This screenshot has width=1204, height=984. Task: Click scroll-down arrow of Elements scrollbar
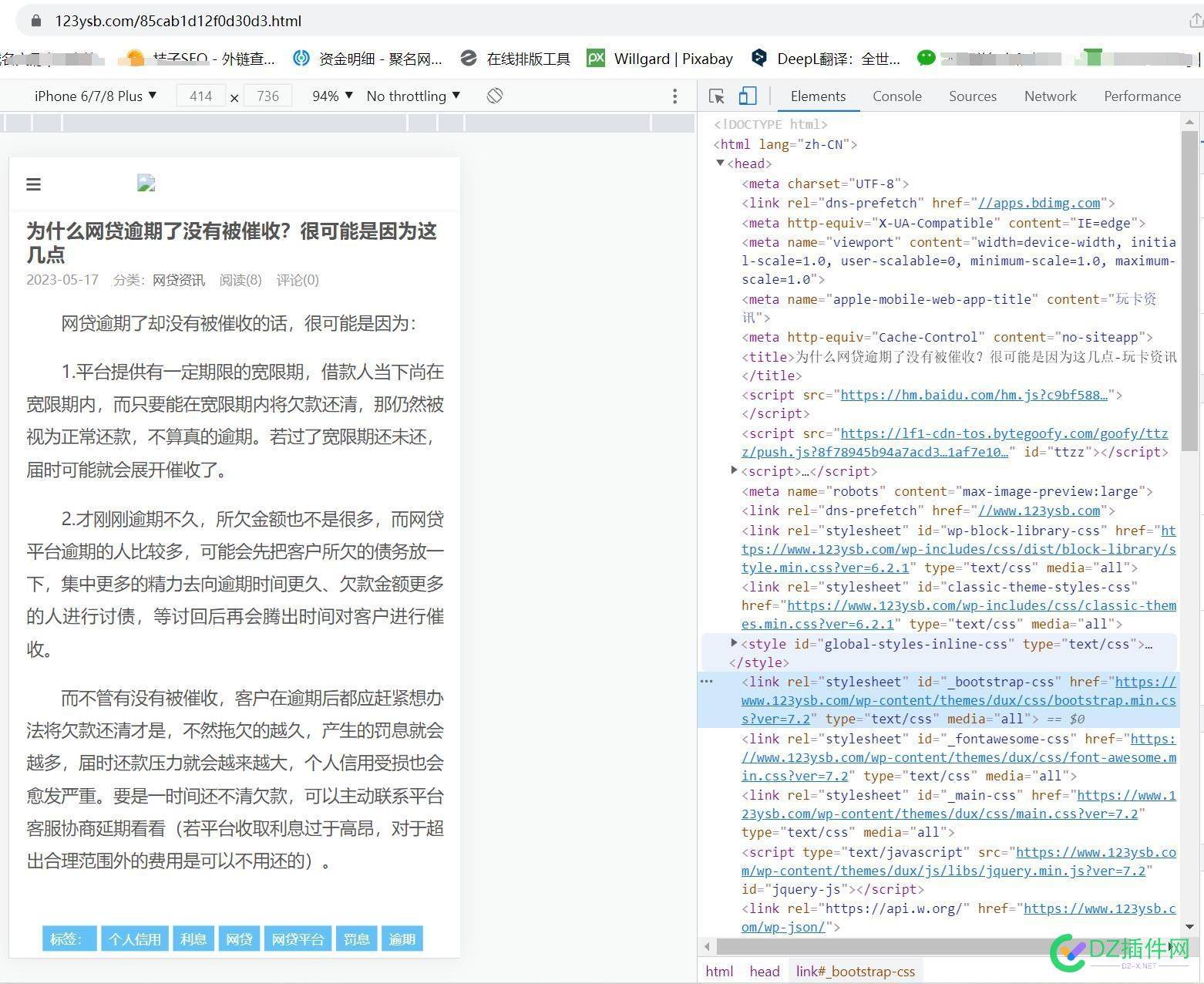coord(1189,927)
